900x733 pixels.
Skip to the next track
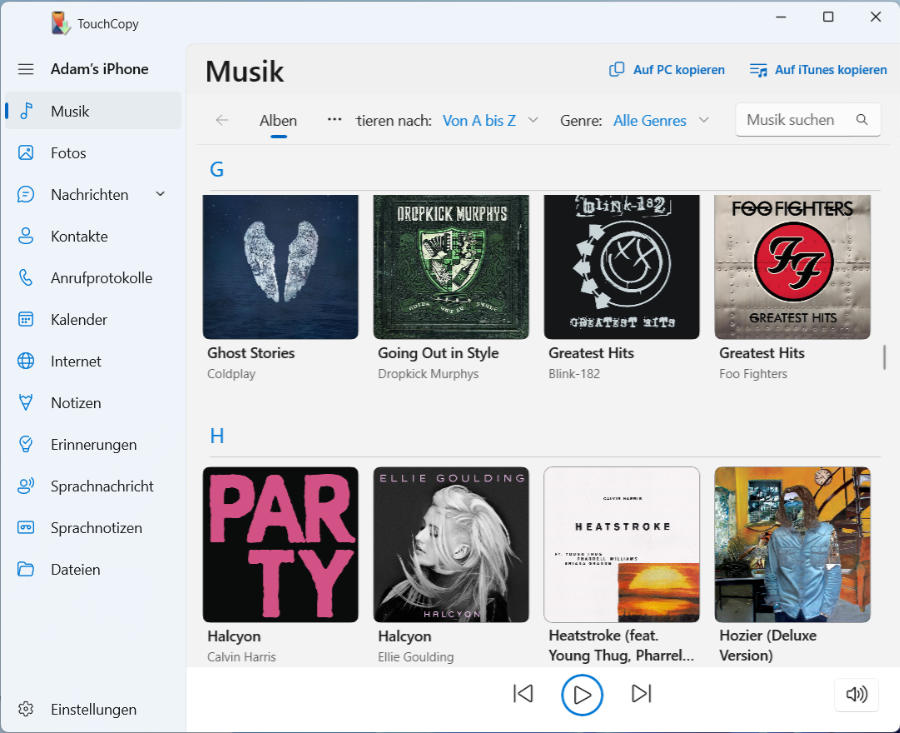[x=641, y=693]
